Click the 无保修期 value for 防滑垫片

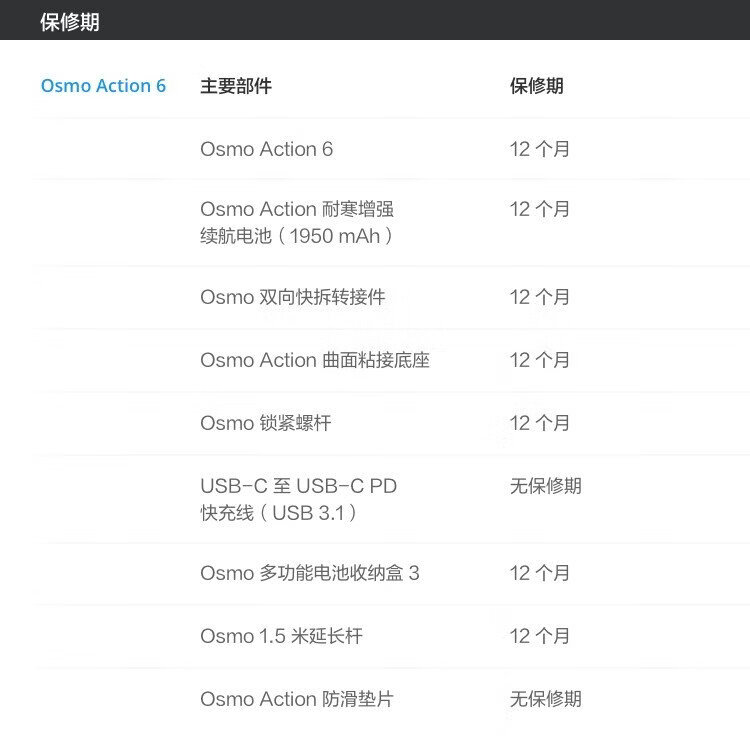tap(545, 699)
